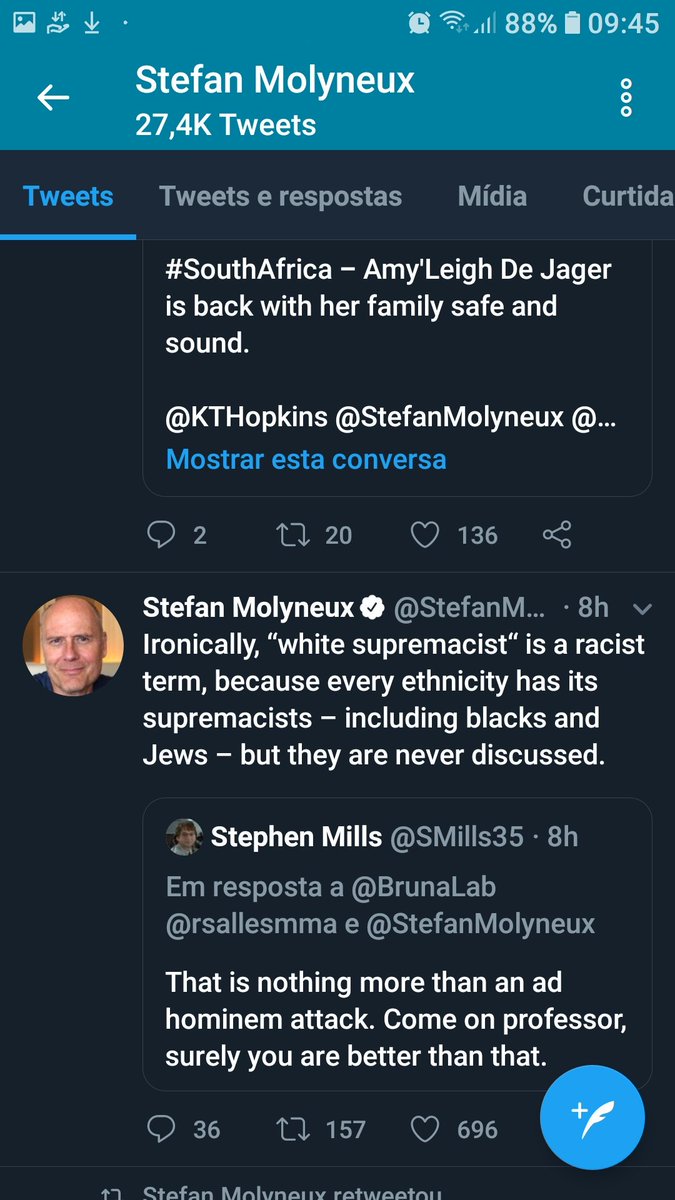Screen dimensions: 675x1200
Task: Tap the alarm clock status icon
Action: [x=420, y=22]
